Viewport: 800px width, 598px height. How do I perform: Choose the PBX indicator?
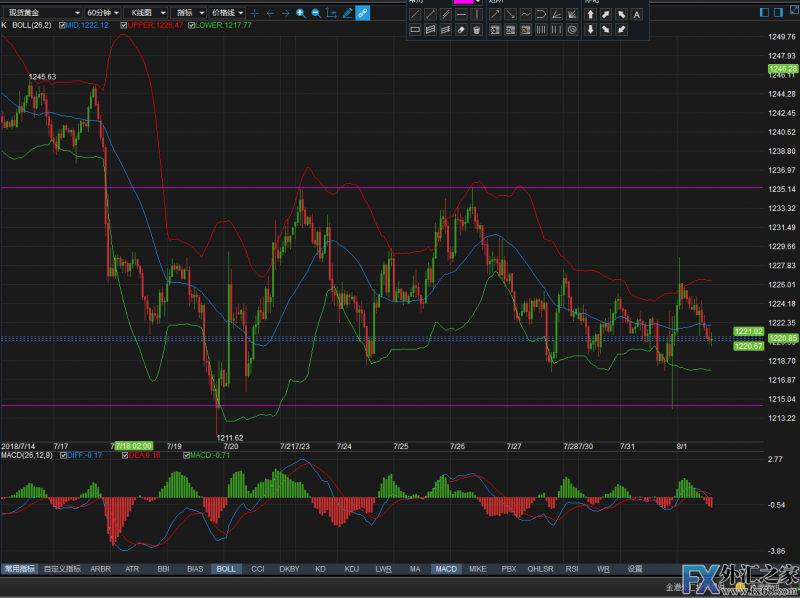509,568
